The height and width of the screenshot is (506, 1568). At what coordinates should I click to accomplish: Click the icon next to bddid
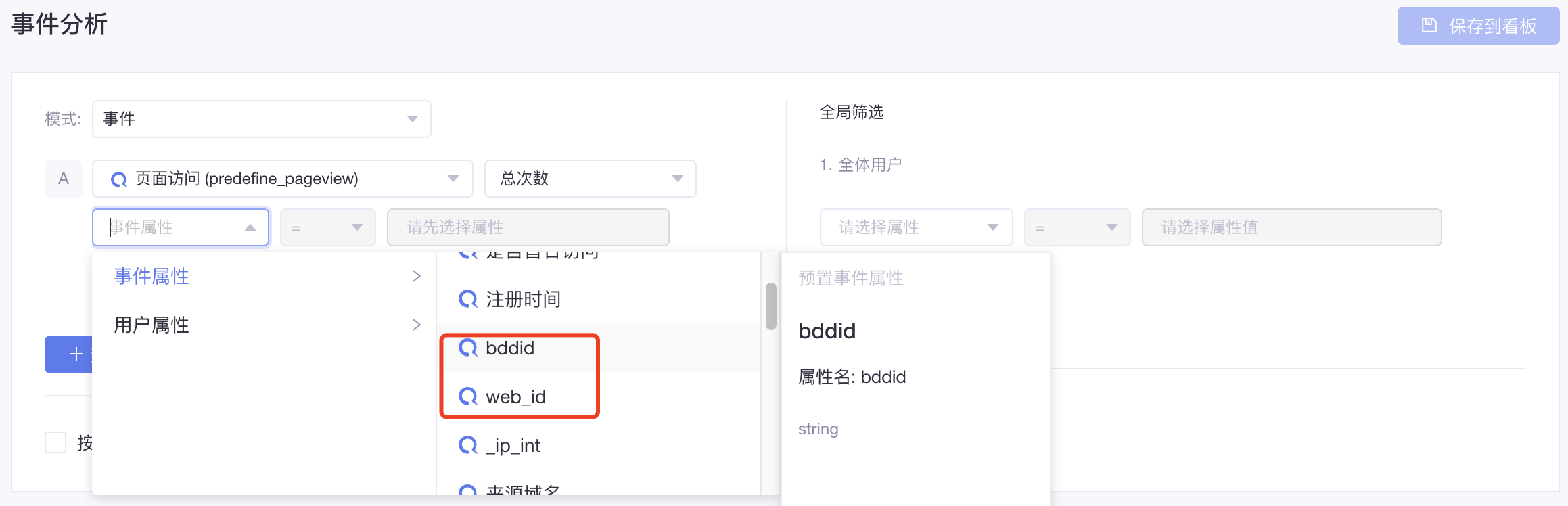(x=468, y=348)
